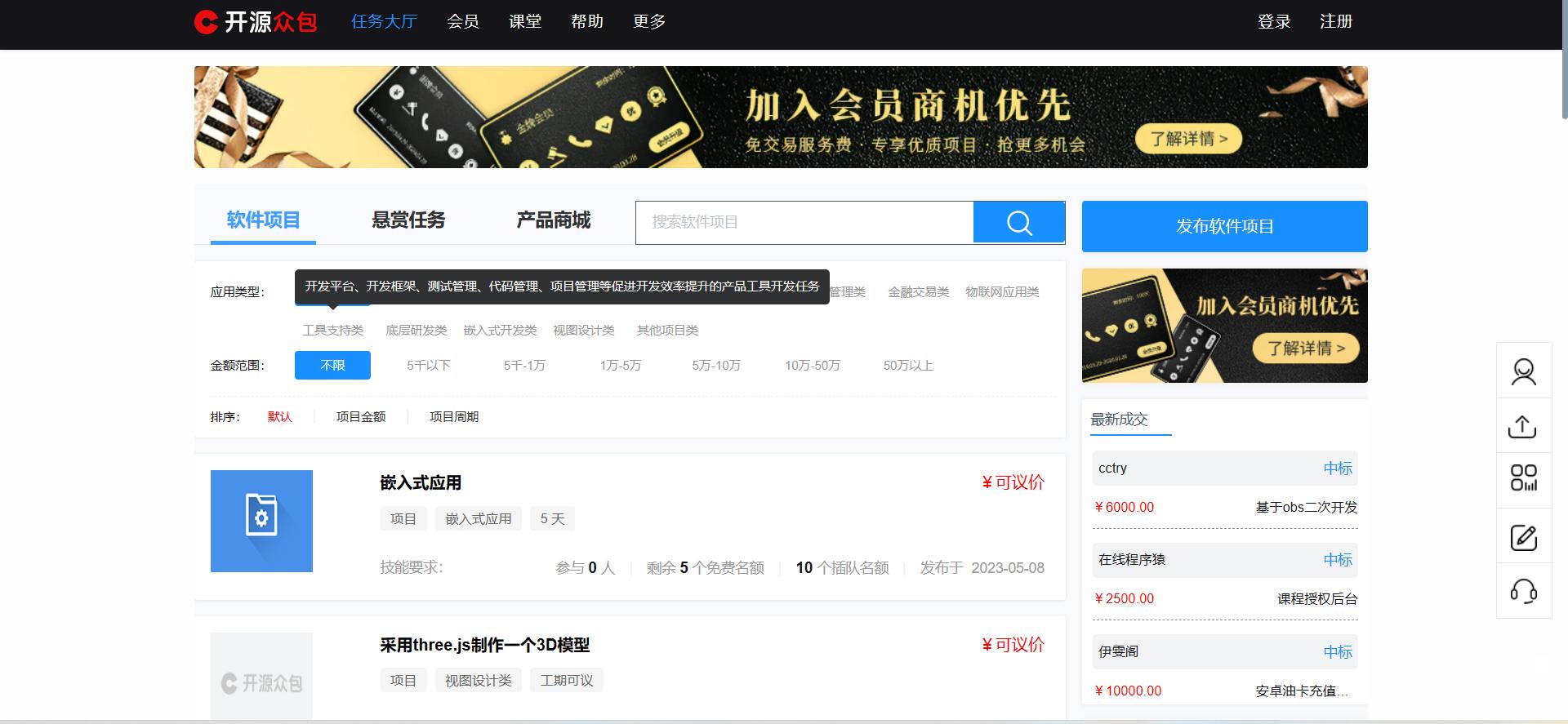Click 了解详情 on the top banner
This screenshot has width=1568, height=724.
(x=1189, y=139)
